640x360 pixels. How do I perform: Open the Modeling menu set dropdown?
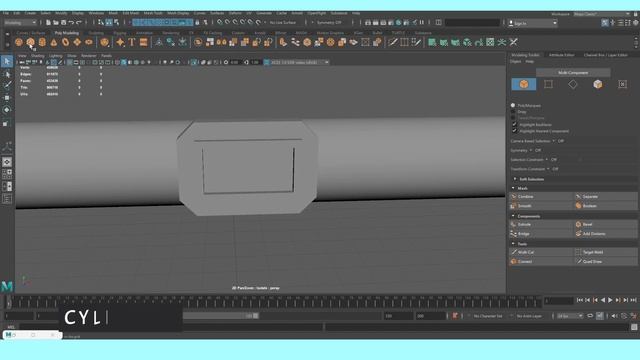click(x=20, y=23)
